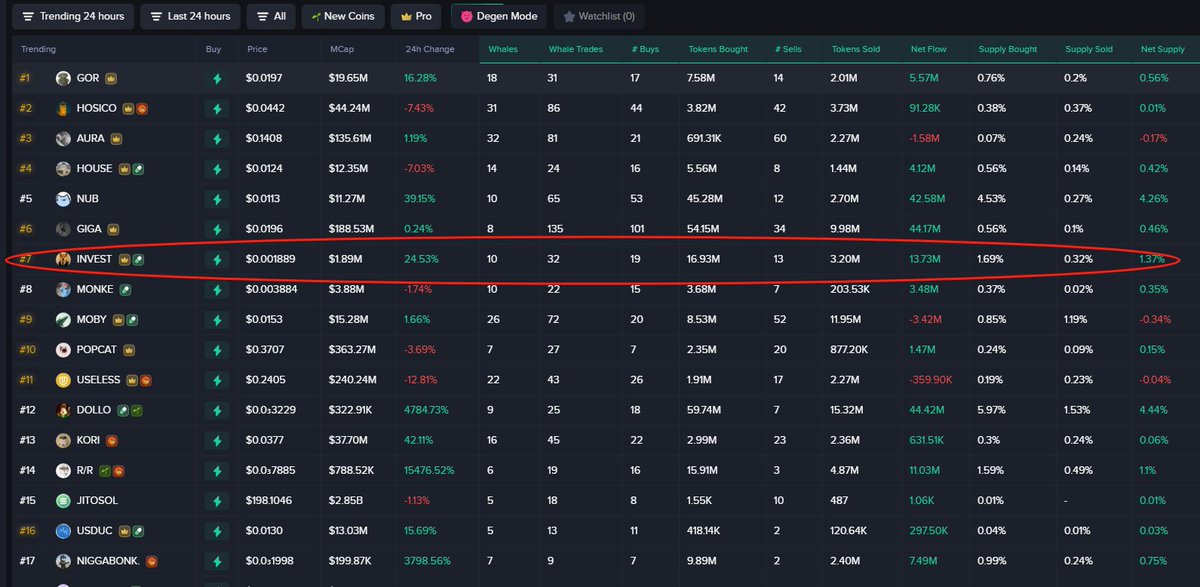The height and width of the screenshot is (587, 1200).
Task: Click GIGA's 135 whale trades value
Action: pyautogui.click(x=555, y=229)
